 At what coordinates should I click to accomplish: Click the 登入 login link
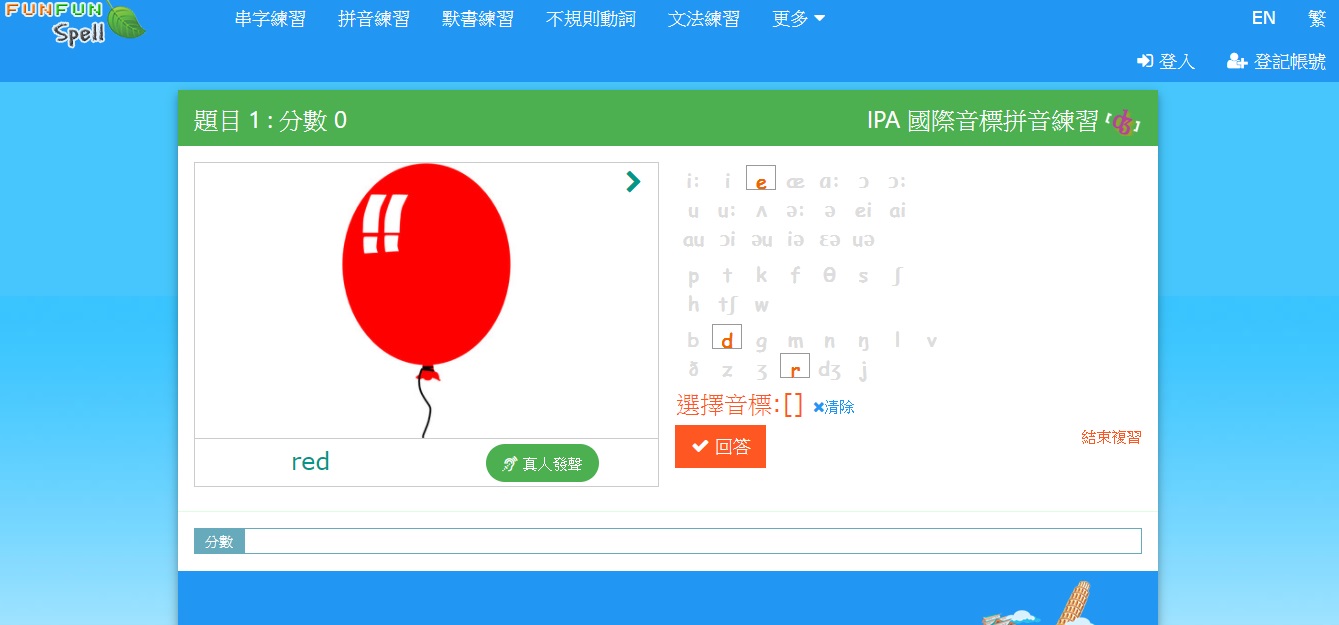[1166, 61]
